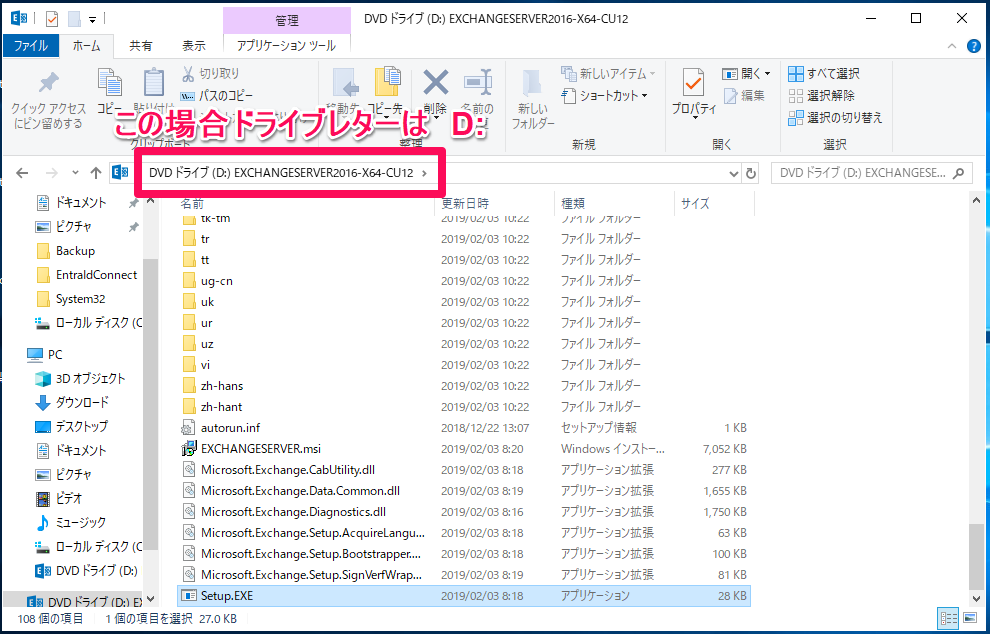The height and width of the screenshot is (634, 990).
Task: Select the ug-cn folder row
Action: click(x=464, y=281)
